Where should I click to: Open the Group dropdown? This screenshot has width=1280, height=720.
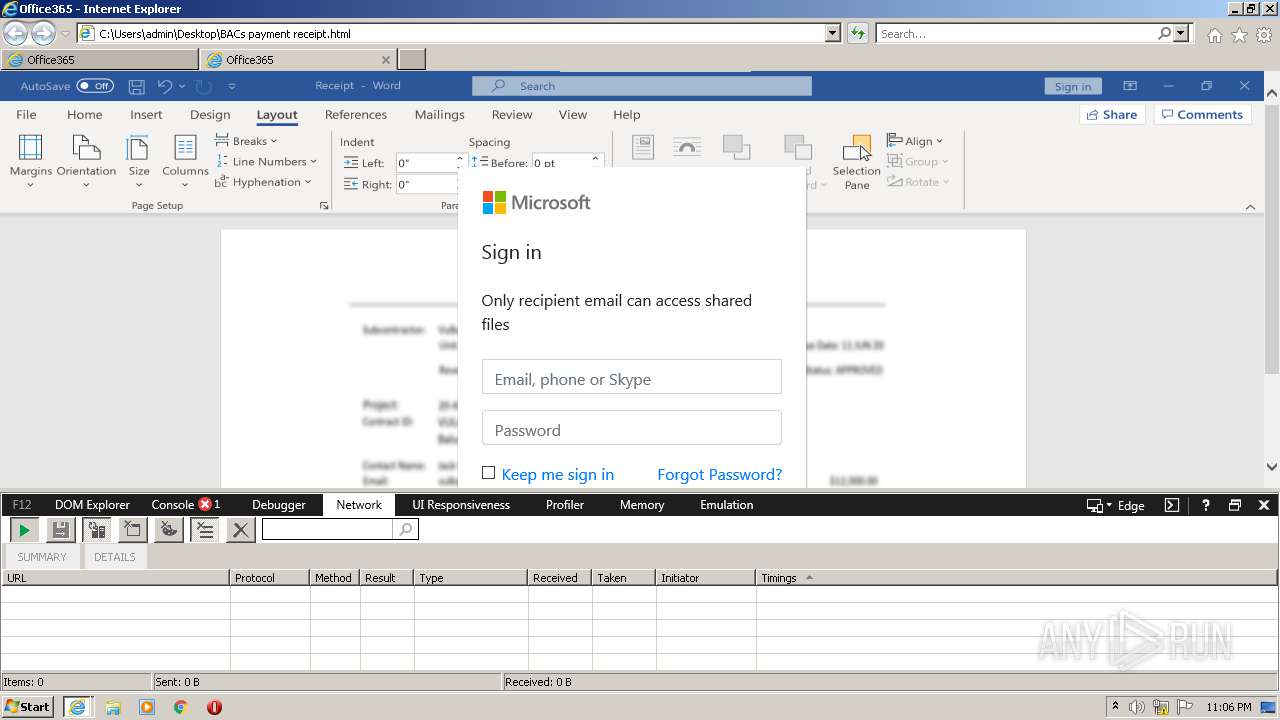(x=918, y=161)
